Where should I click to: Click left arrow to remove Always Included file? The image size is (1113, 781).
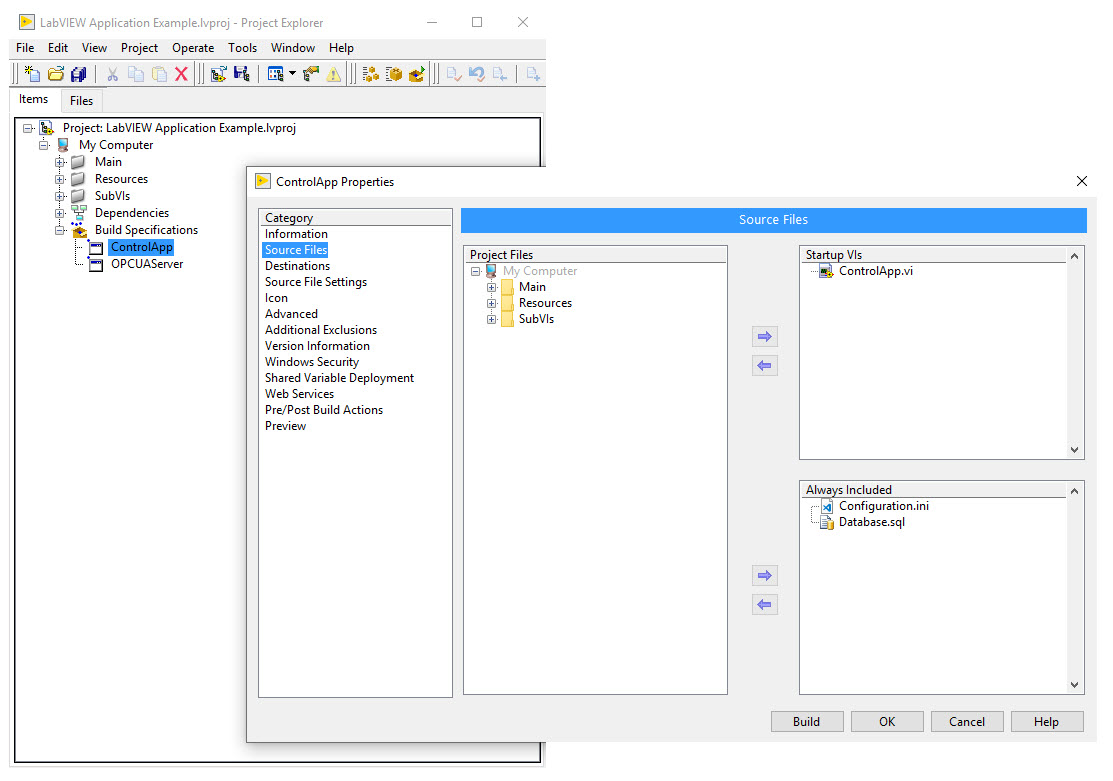[x=764, y=605]
